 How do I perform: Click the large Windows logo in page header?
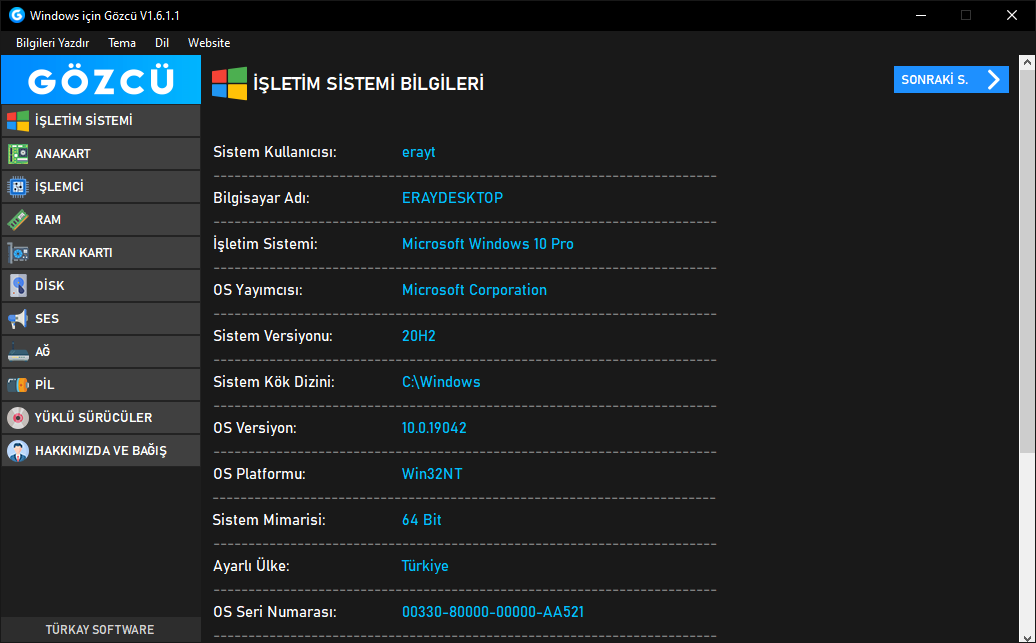coord(229,84)
